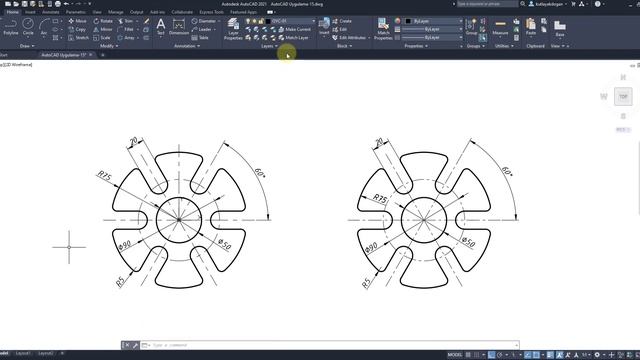Activate the Array command

click(126, 38)
